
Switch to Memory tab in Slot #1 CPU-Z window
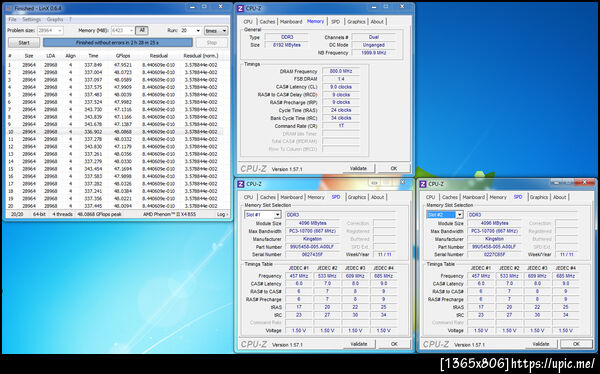[316, 197]
